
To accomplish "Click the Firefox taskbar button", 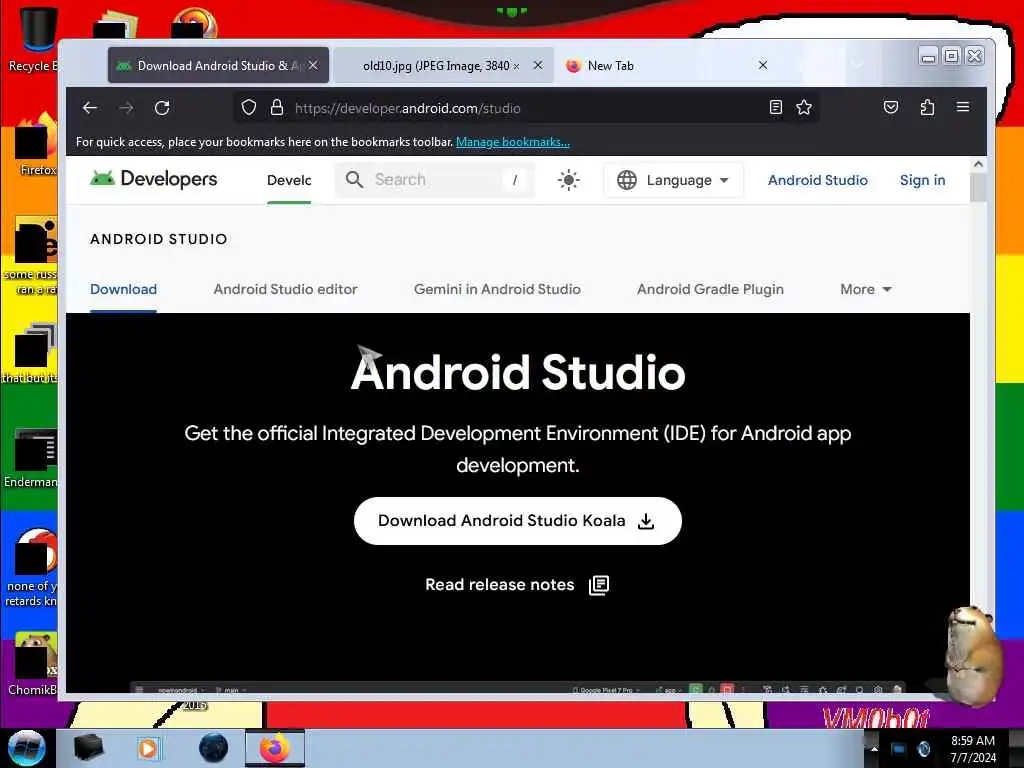I will [275, 748].
